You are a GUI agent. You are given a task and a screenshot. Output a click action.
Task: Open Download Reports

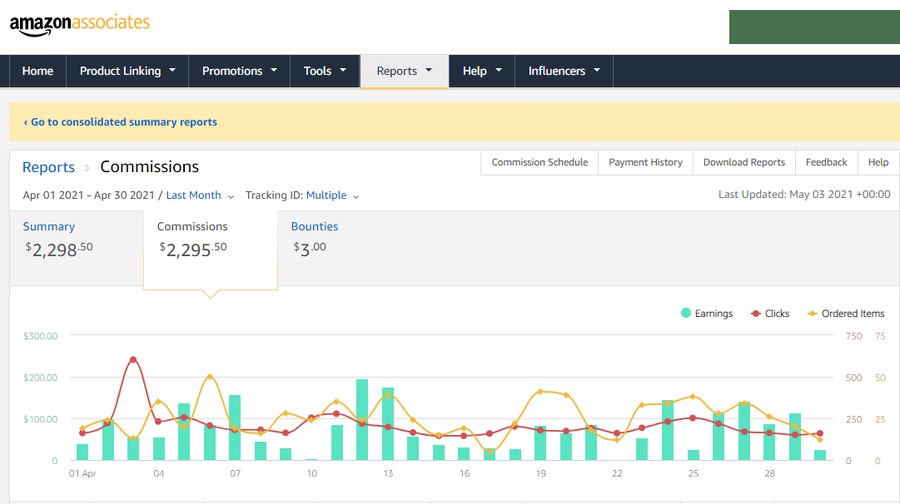coord(744,162)
